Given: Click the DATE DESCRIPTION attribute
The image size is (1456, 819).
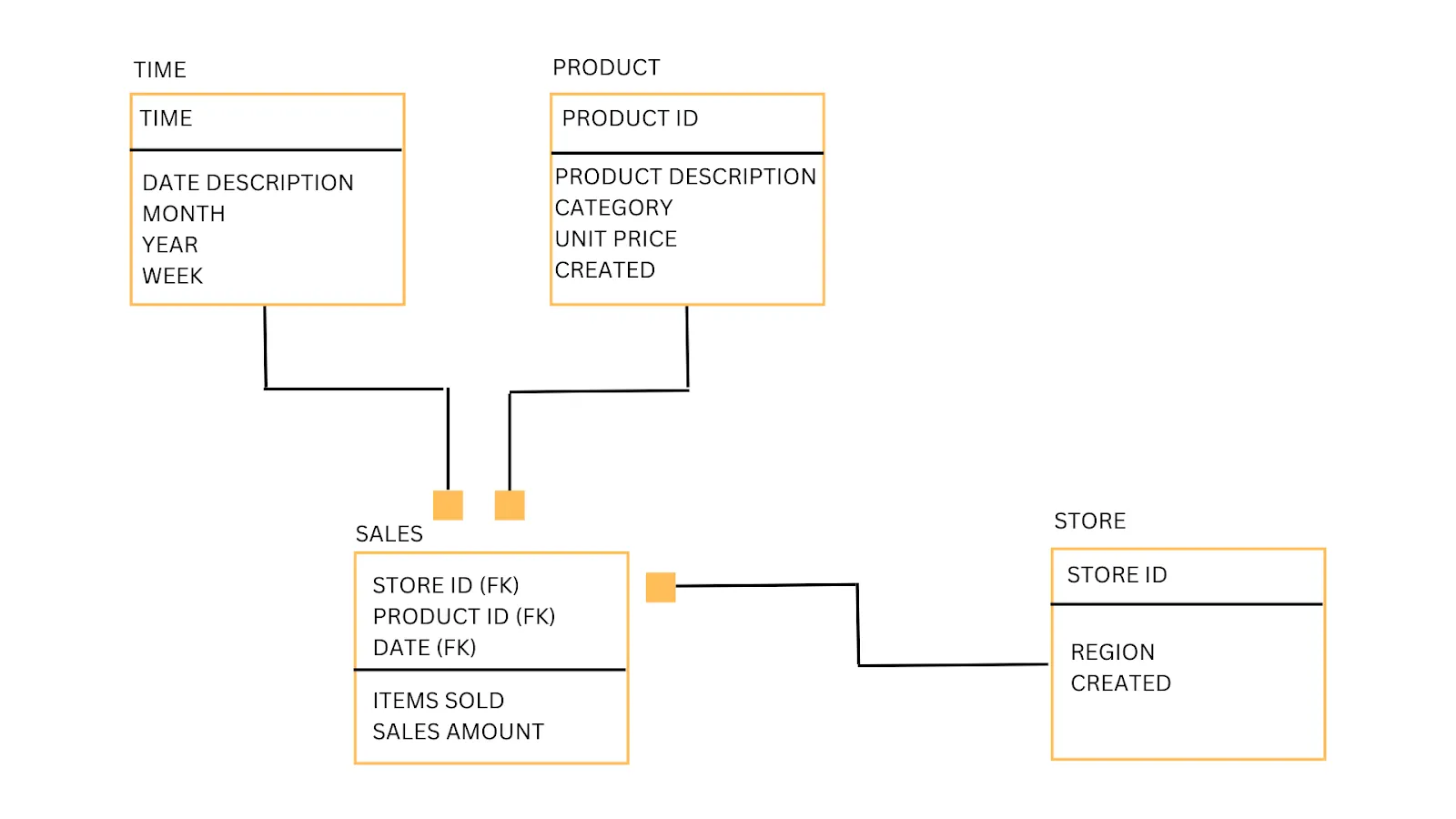Looking at the screenshot, I should 248,183.
